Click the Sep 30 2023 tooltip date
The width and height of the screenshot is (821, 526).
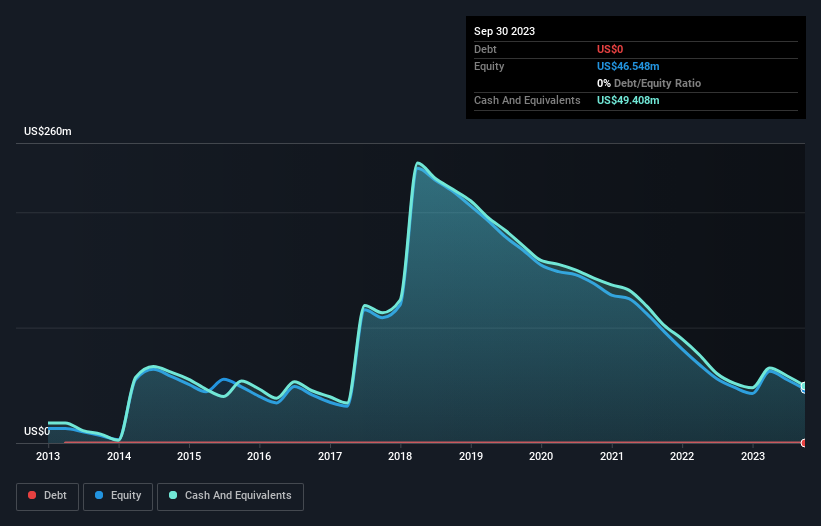(504, 31)
